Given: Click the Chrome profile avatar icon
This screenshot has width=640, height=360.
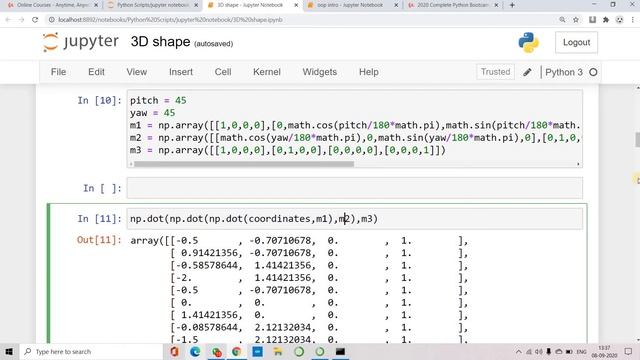Looking at the screenshot, I should point(619,20).
